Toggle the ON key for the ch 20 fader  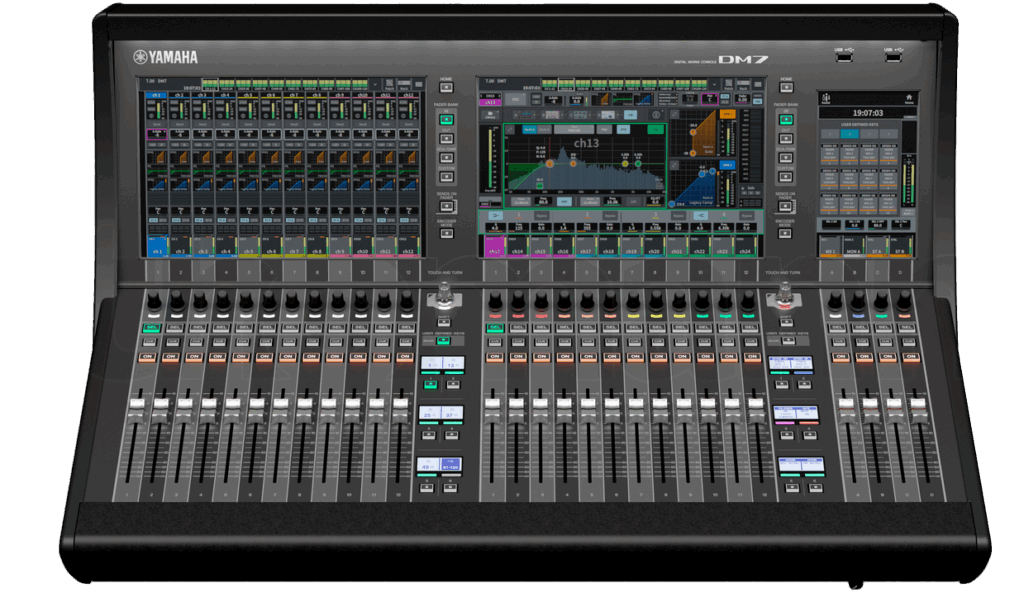point(659,356)
